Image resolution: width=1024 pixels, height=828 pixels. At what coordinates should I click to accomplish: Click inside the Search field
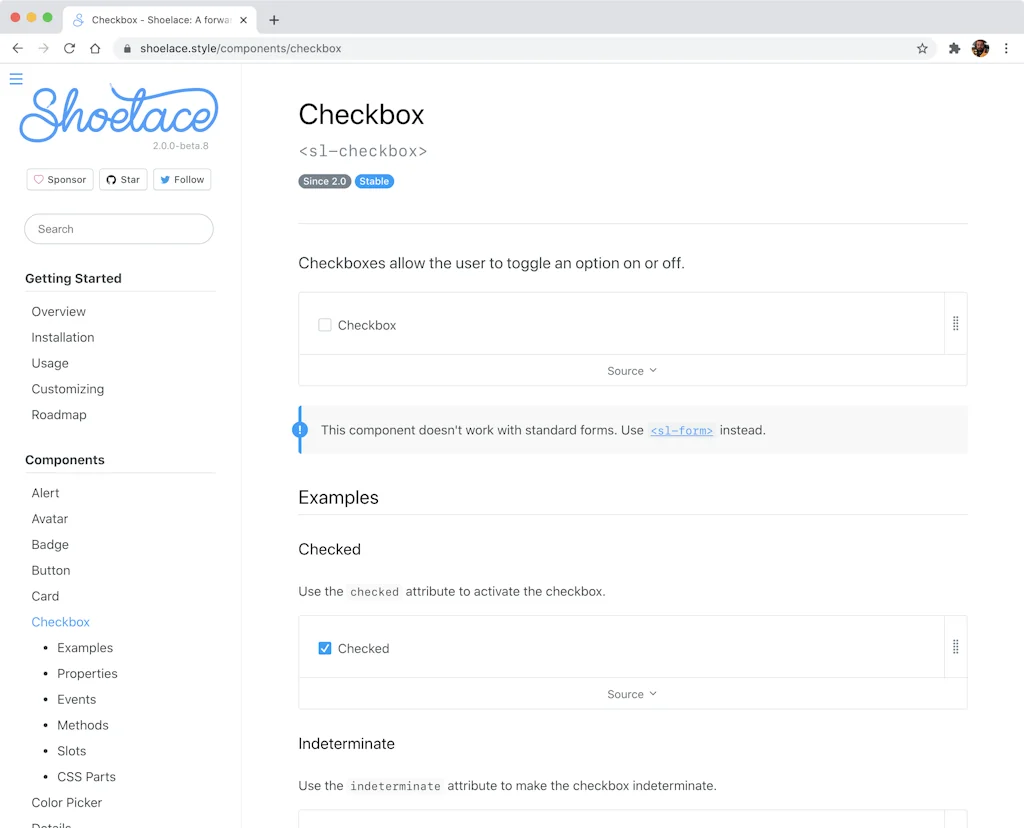(118, 229)
